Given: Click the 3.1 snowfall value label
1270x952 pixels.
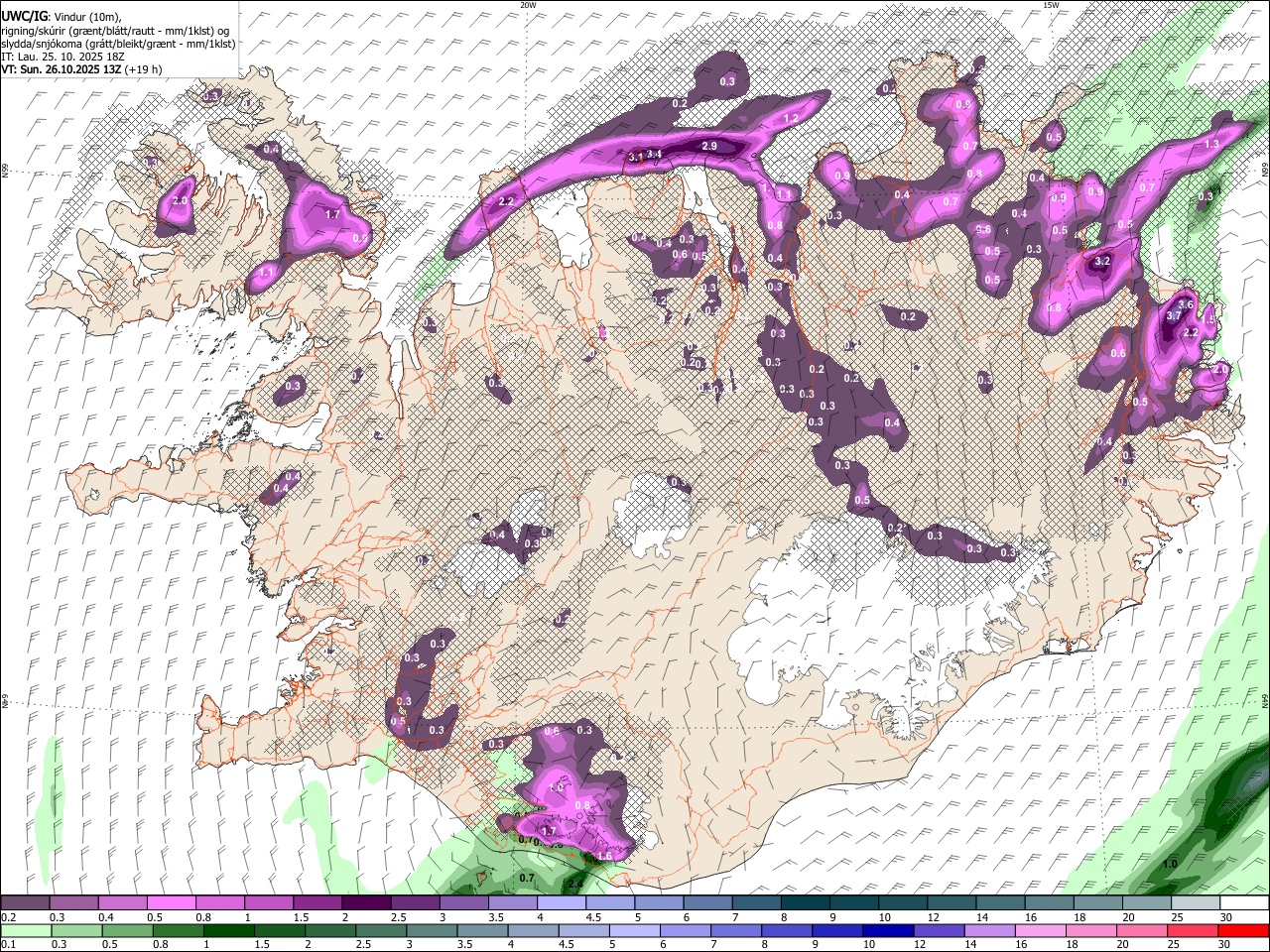Looking at the screenshot, I should click(x=637, y=156).
